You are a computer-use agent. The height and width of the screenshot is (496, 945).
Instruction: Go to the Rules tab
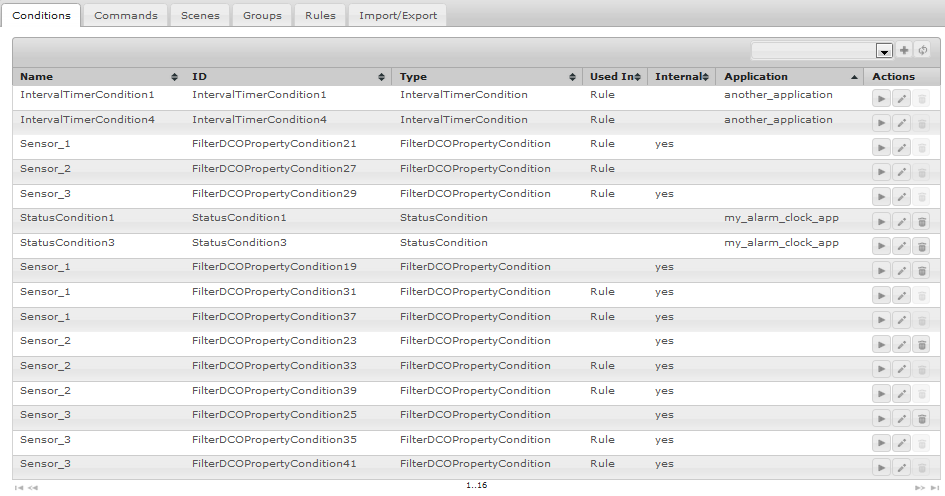(320, 15)
